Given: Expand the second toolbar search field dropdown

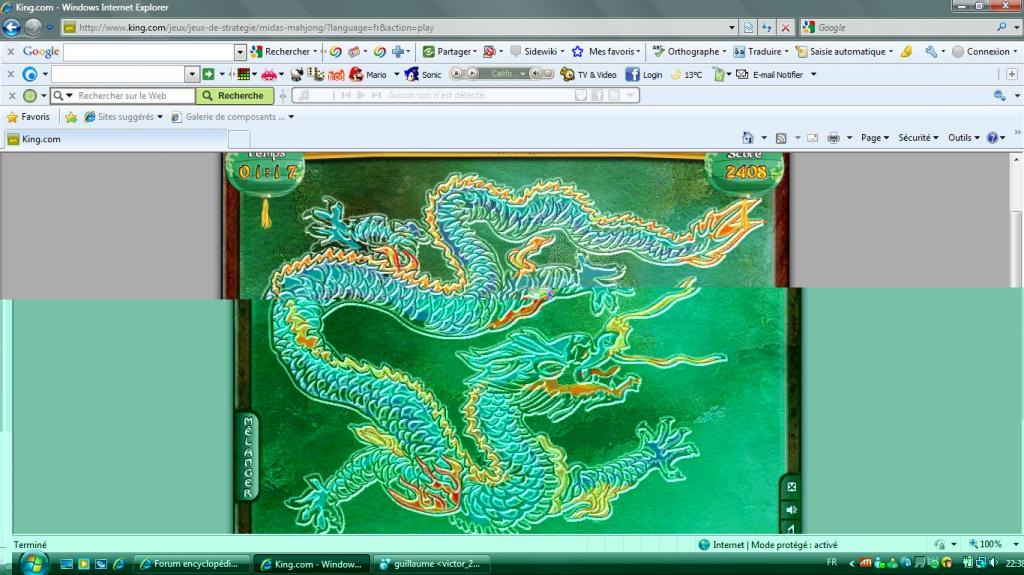Looking at the screenshot, I should tap(191, 74).
